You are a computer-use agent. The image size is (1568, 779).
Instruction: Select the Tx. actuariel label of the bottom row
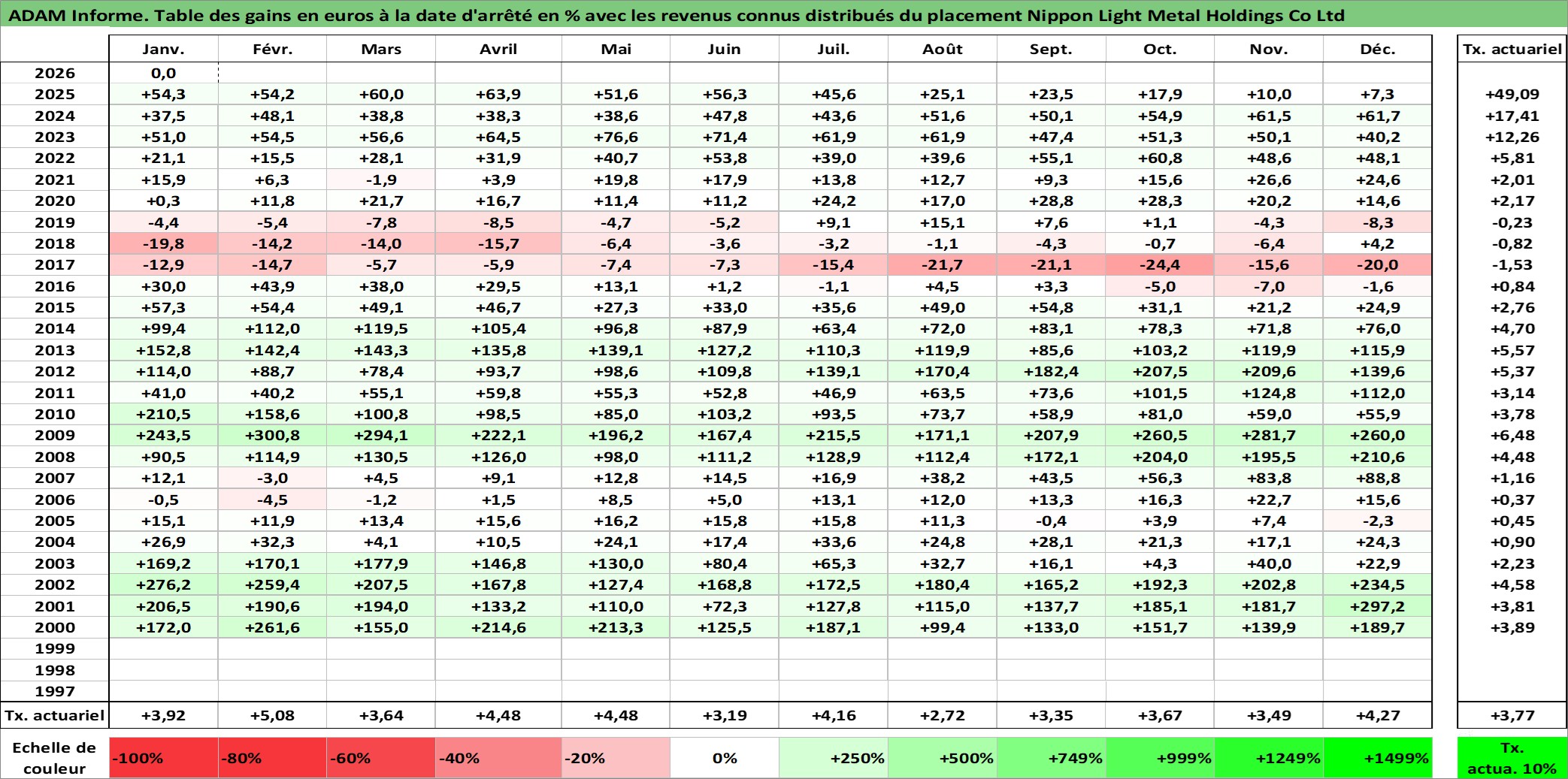(55, 715)
